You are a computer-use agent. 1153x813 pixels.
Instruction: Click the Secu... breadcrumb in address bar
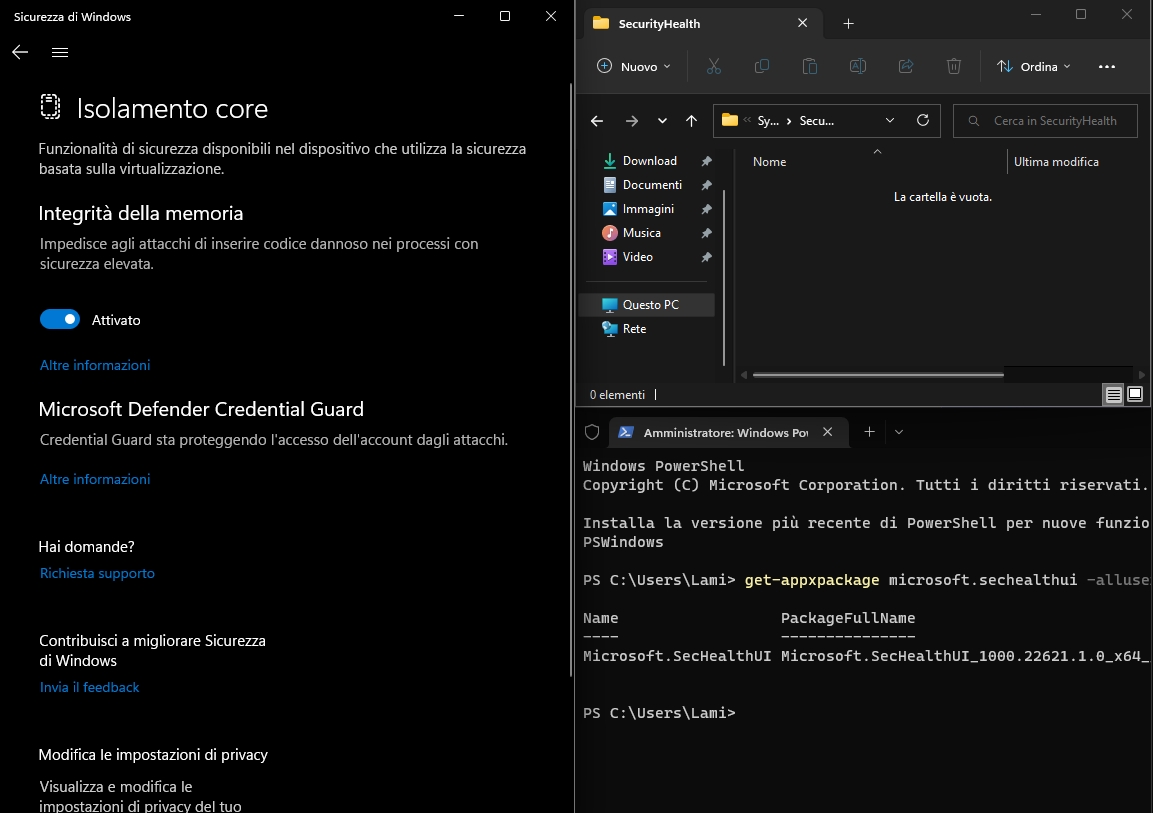[816, 121]
